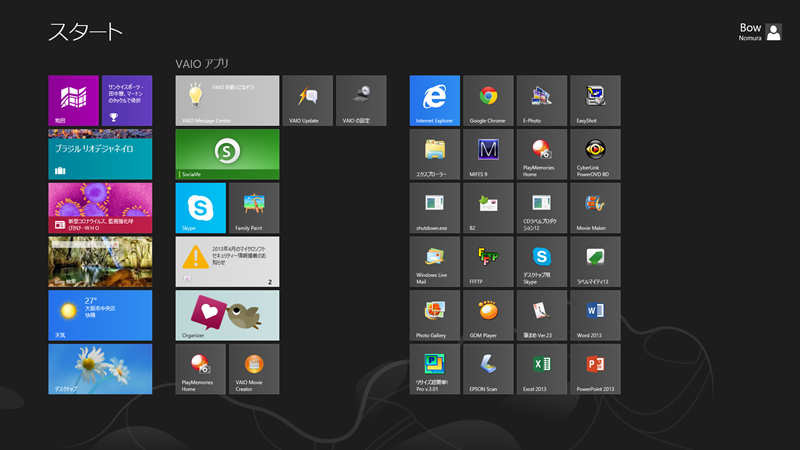Open VAIO Message Center lightbulb tile
The height and width of the screenshot is (450, 800).
pos(228,101)
